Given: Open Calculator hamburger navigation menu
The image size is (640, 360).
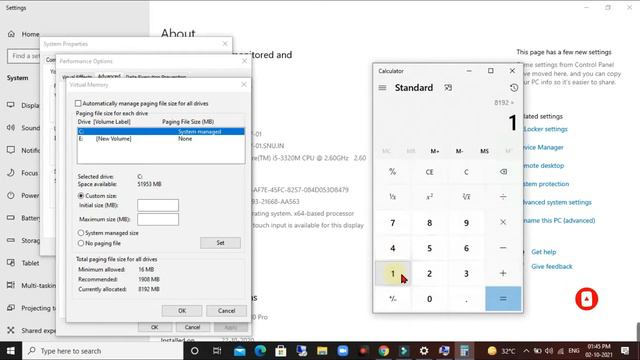Looking at the screenshot, I should (x=382, y=88).
